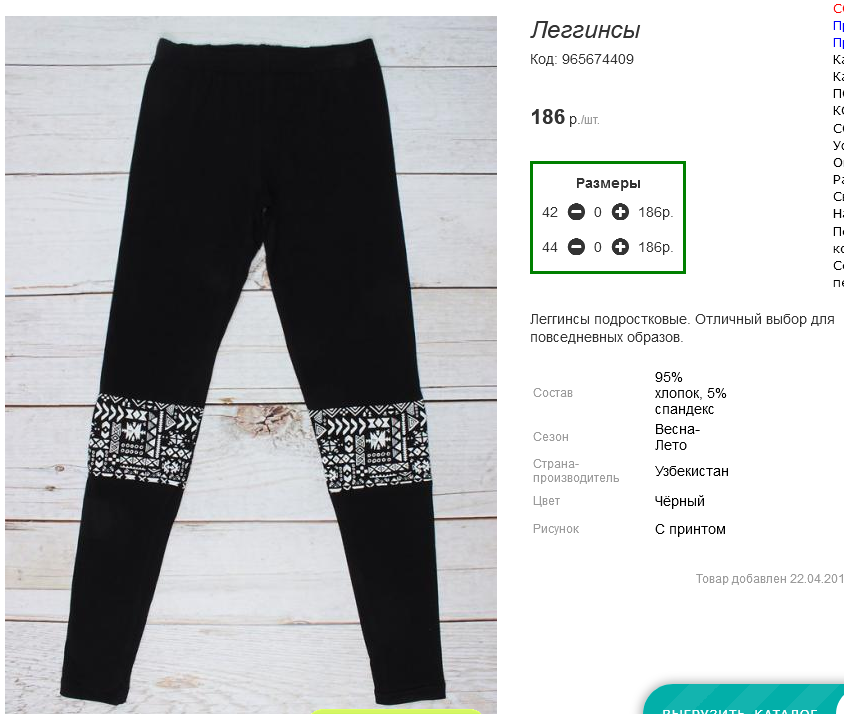Click the С принтом pattern value
844x714 pixels.
point(690,529)
